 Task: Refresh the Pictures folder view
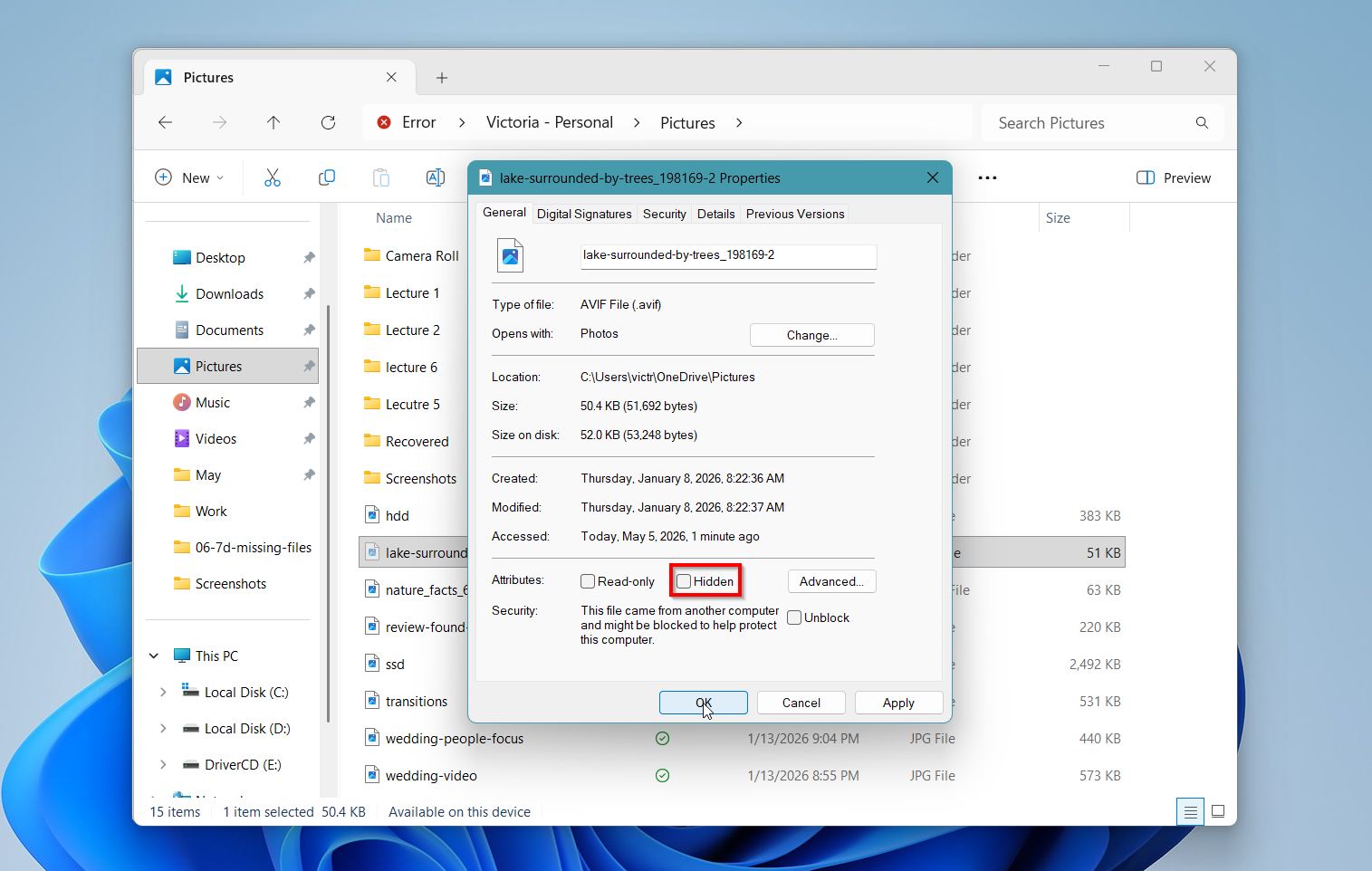click(x=328, y=122)
